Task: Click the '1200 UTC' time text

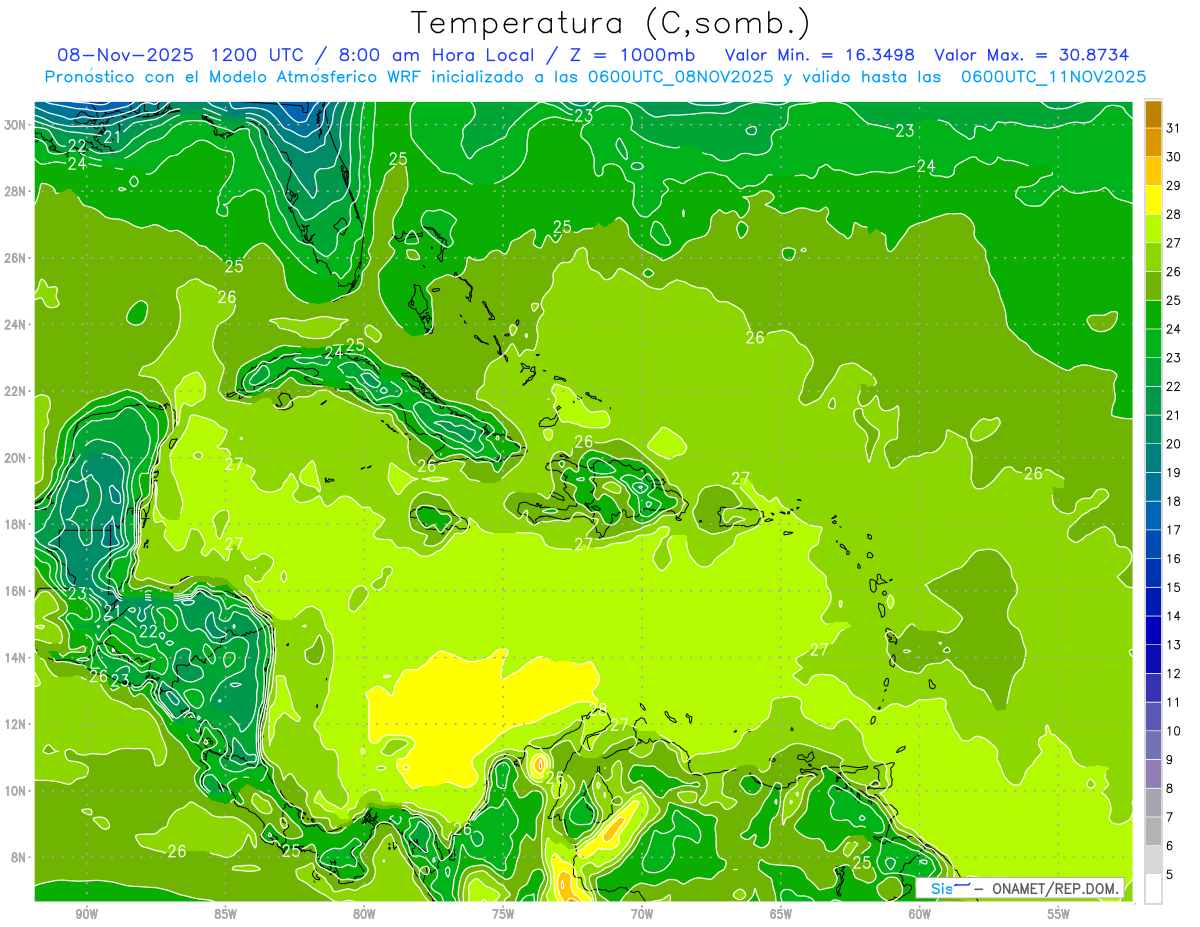Action: tap(257, 55)
